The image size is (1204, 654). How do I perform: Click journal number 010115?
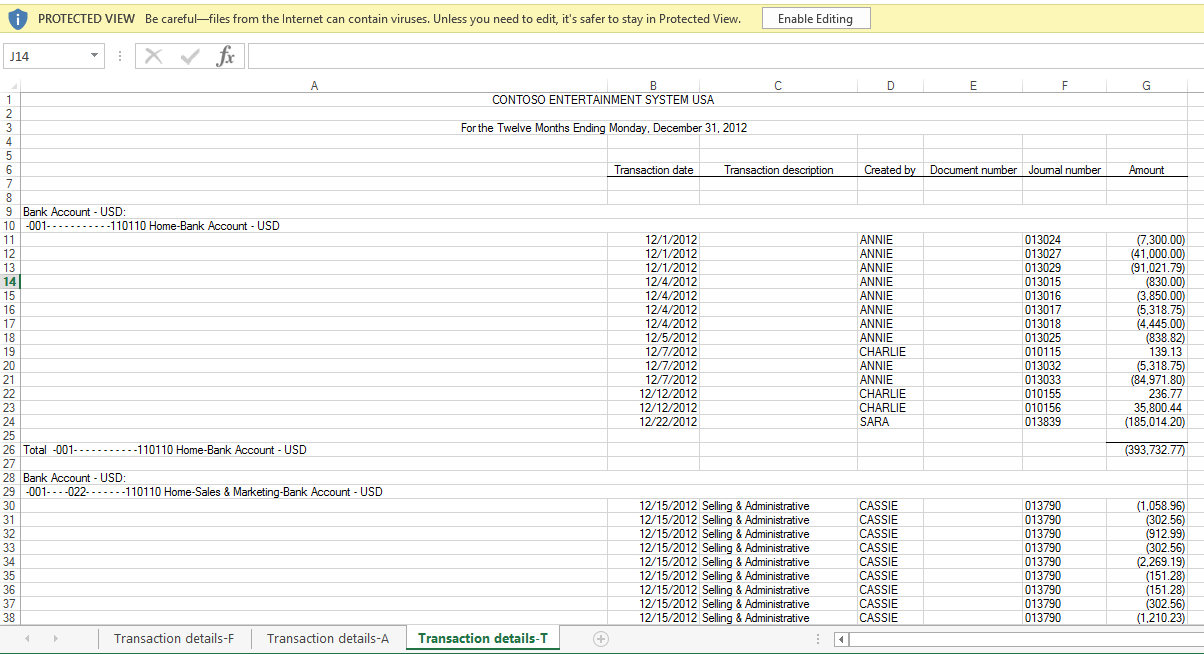[1043, 352]
